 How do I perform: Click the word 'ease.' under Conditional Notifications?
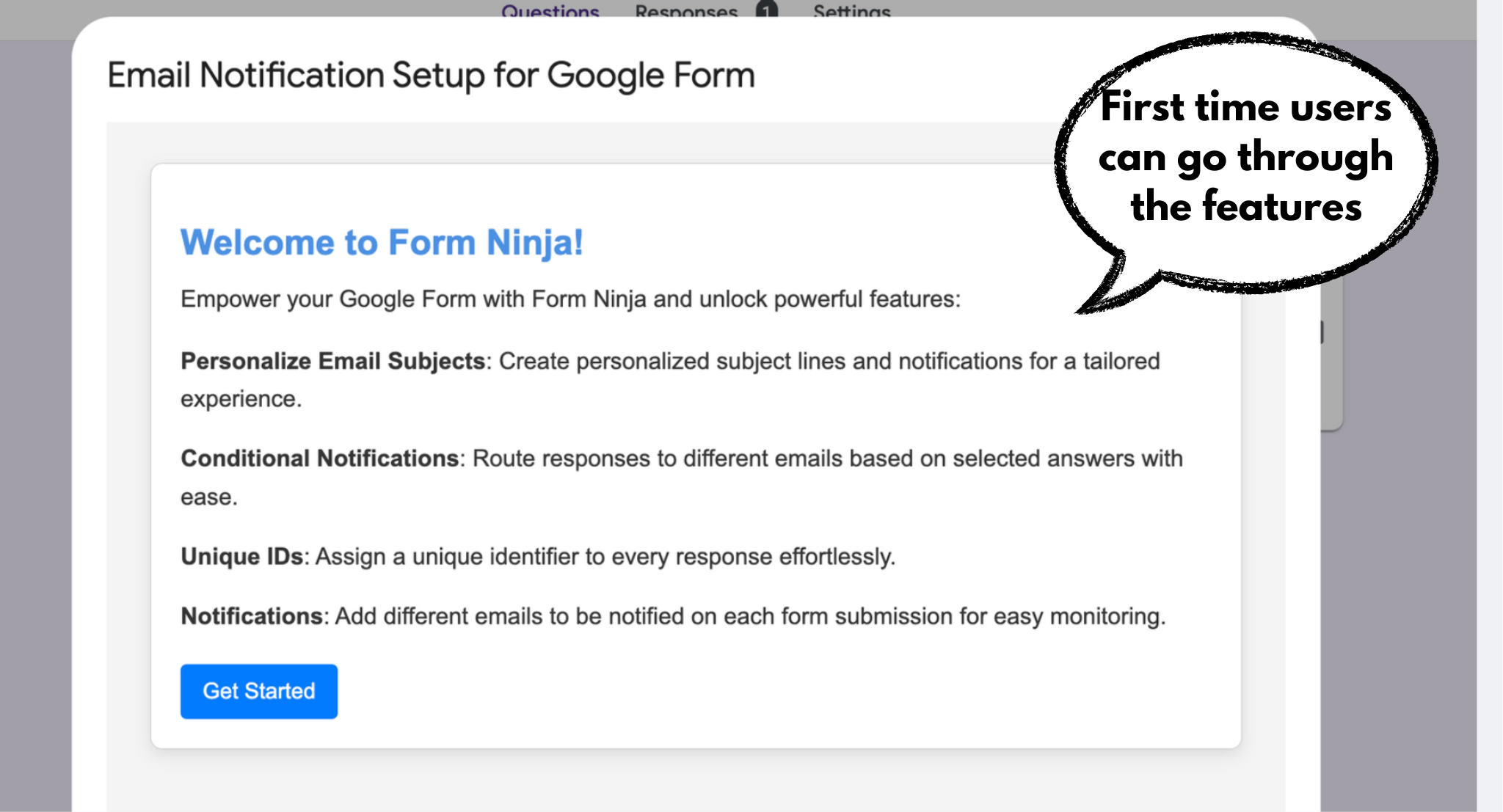coord(209,497)
